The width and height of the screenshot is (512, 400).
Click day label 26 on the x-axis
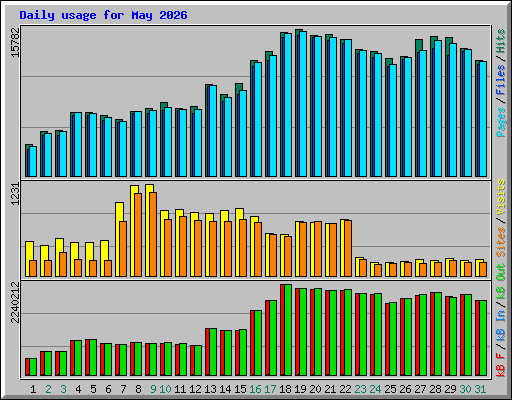[405, 389]
